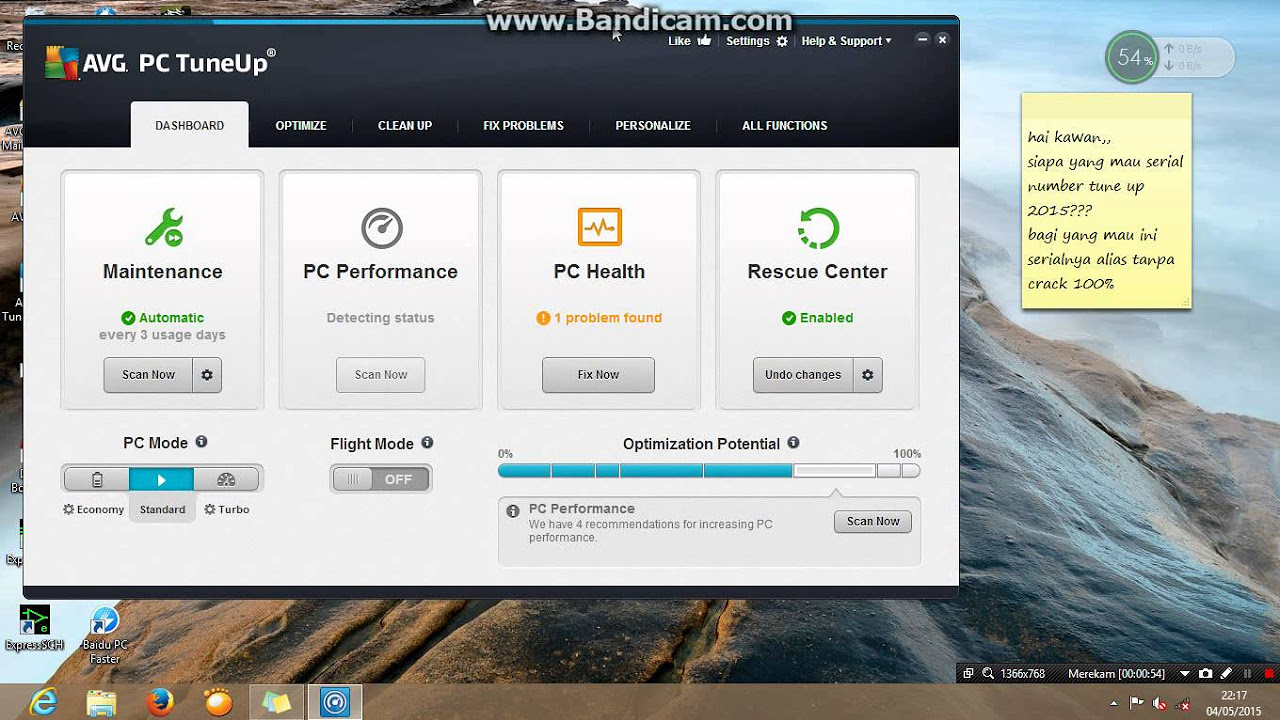Expand Bandicam dropdown arrow
The height and width of the screenshot is (720, 1280).
pyautogui.click(x=1185, y=674)
